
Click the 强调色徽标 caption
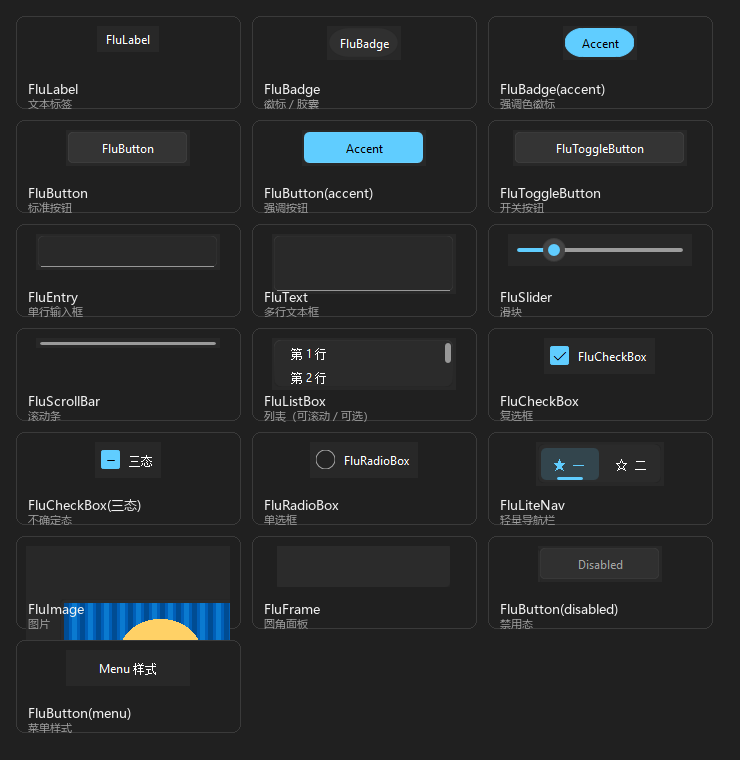(x=527, y=104)
